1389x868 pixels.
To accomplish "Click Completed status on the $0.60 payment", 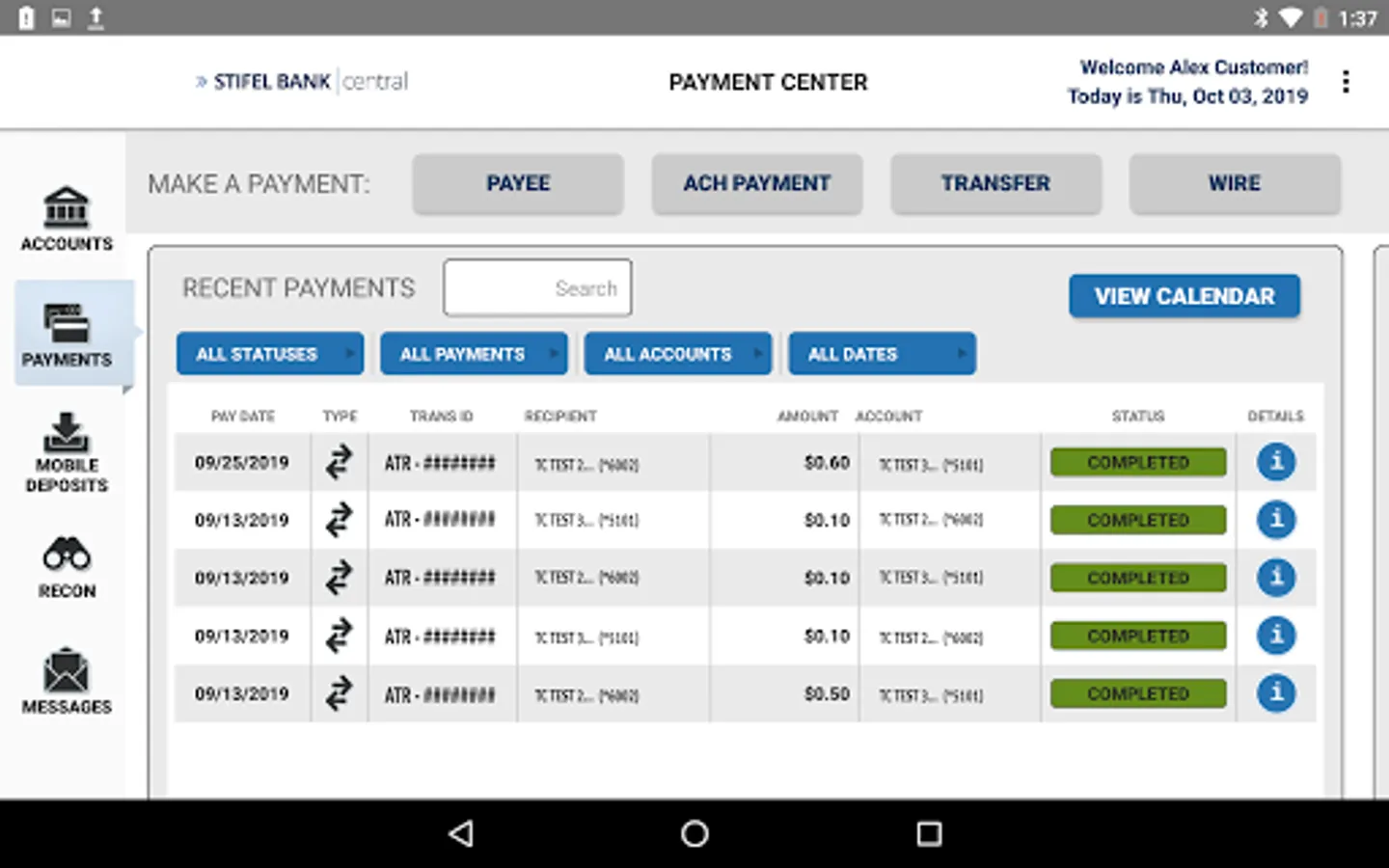I will [1138, 462].
